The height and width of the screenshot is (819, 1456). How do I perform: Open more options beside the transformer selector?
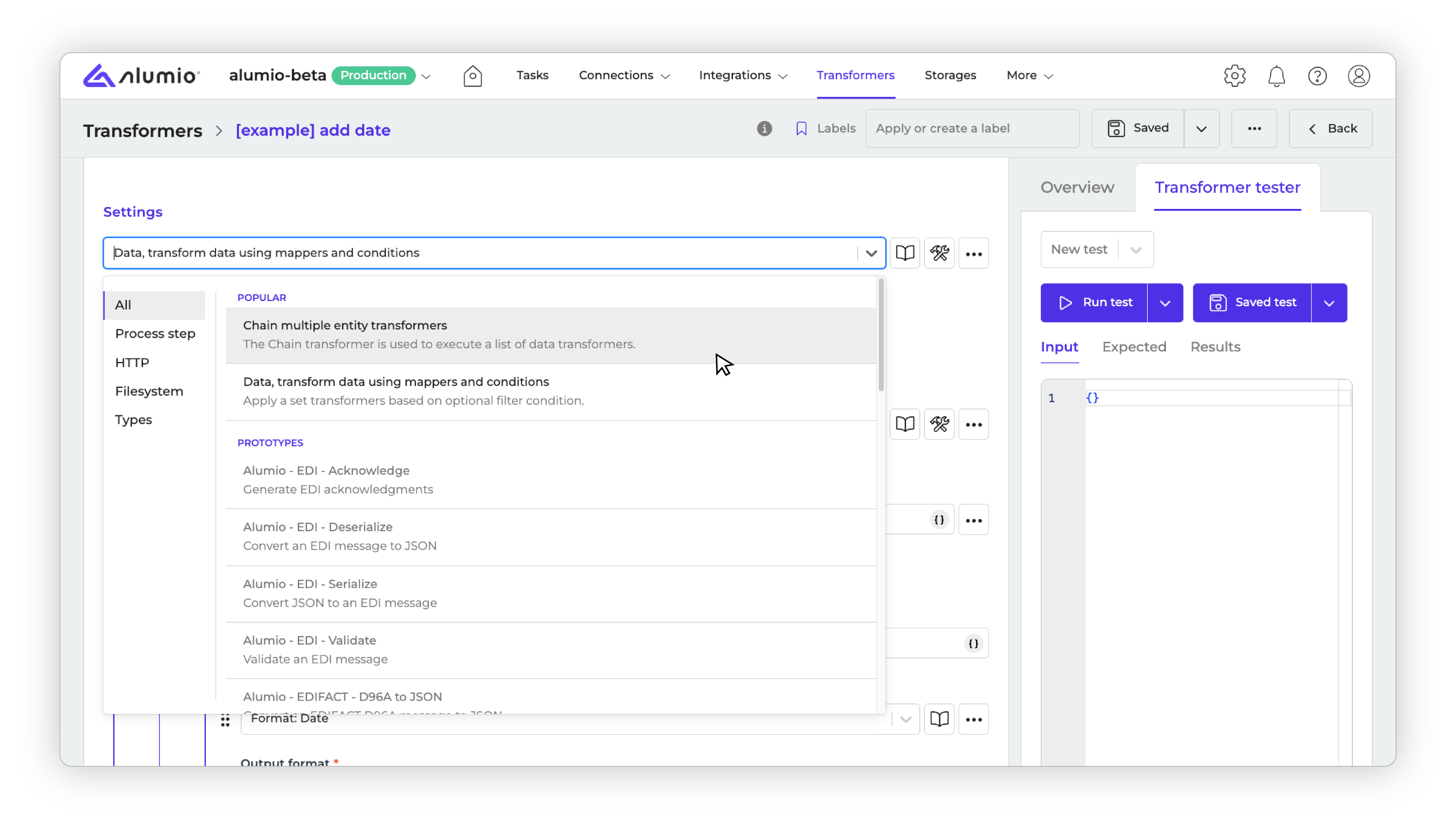pos(973,253)
